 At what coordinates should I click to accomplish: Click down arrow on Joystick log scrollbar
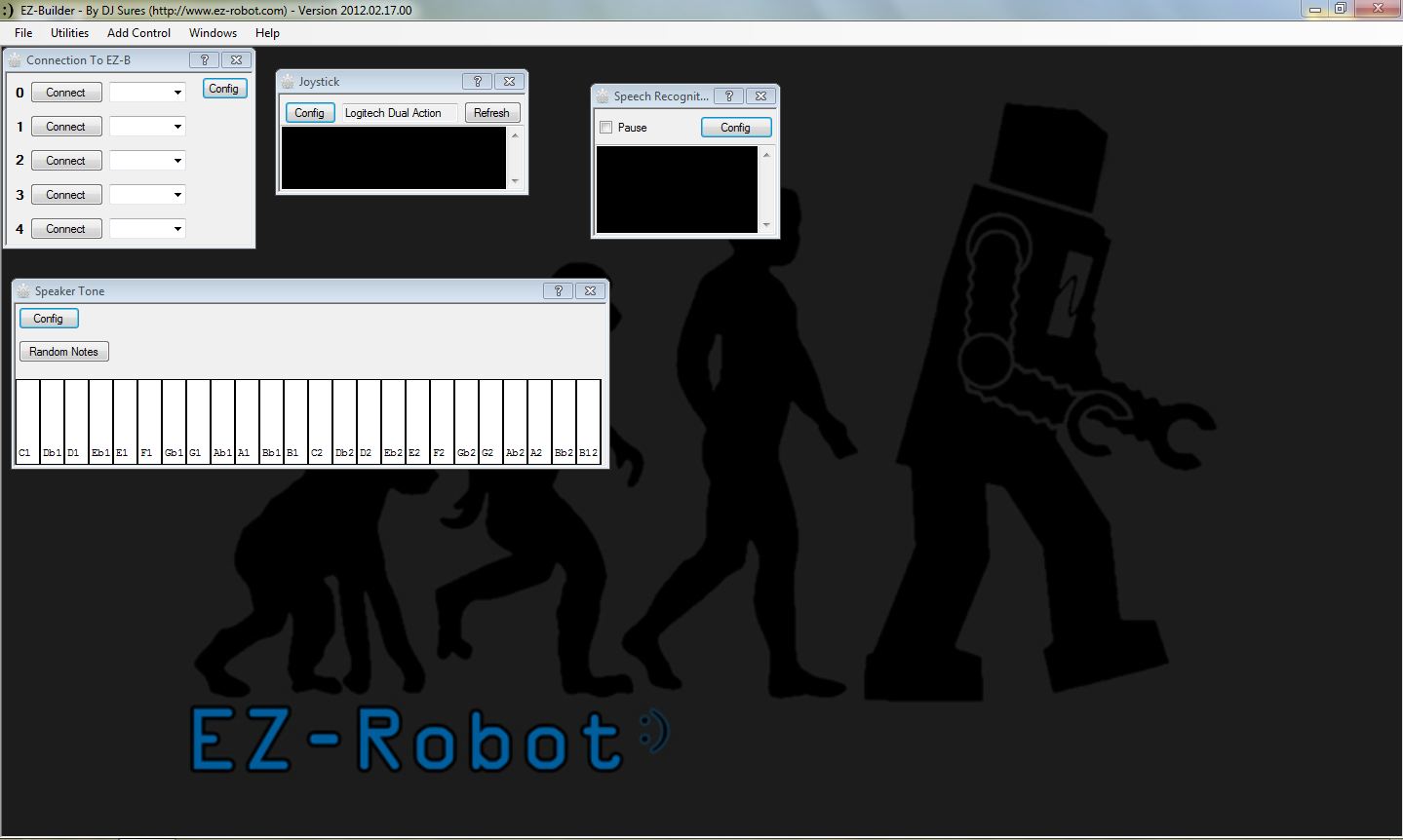tap(515, 181)
